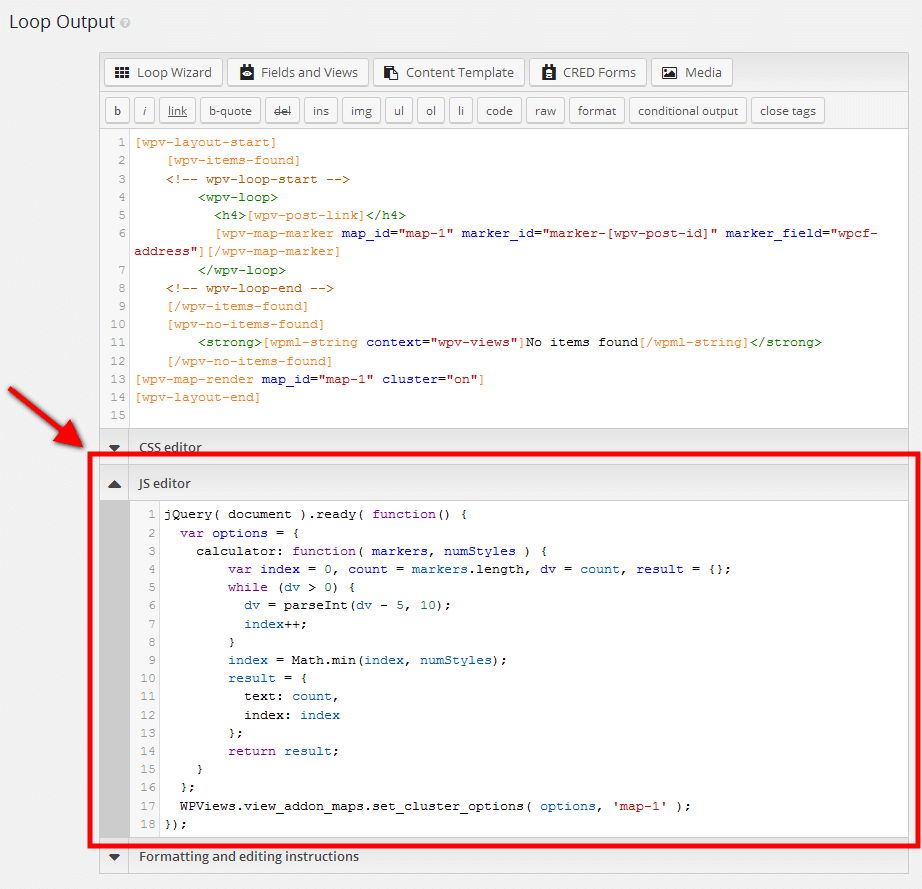
Task: Insert a link via link button
Action: 178,111
